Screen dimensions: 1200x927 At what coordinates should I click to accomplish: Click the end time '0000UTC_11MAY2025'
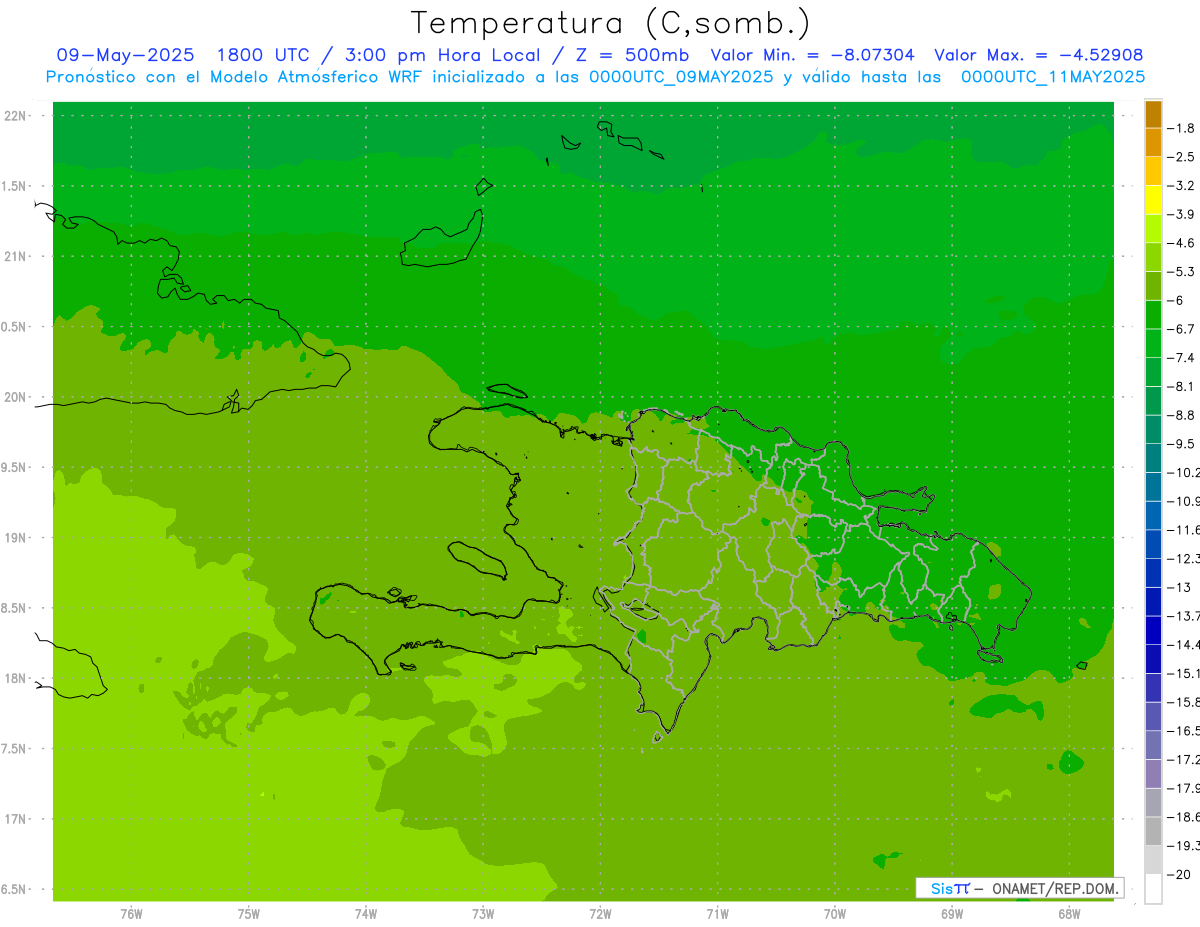pos(1052,76)
